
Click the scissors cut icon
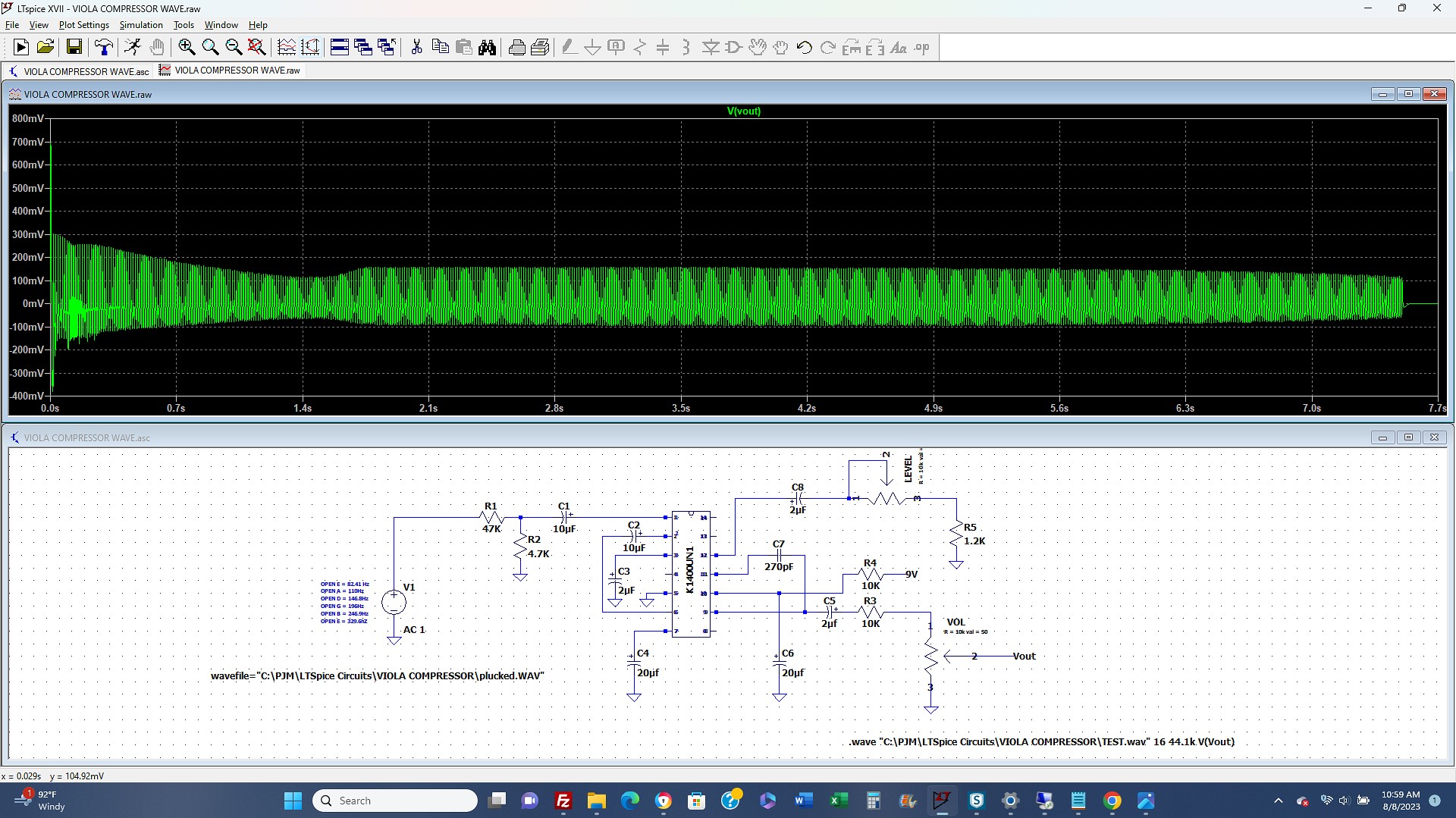[416, 48]
